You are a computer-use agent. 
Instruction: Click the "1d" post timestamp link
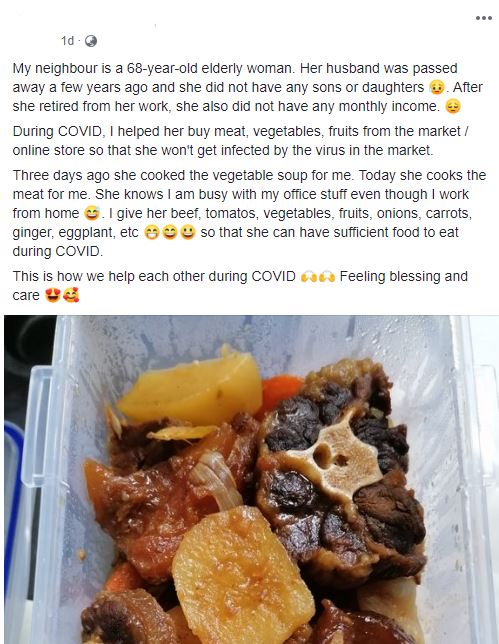(67, 41)
